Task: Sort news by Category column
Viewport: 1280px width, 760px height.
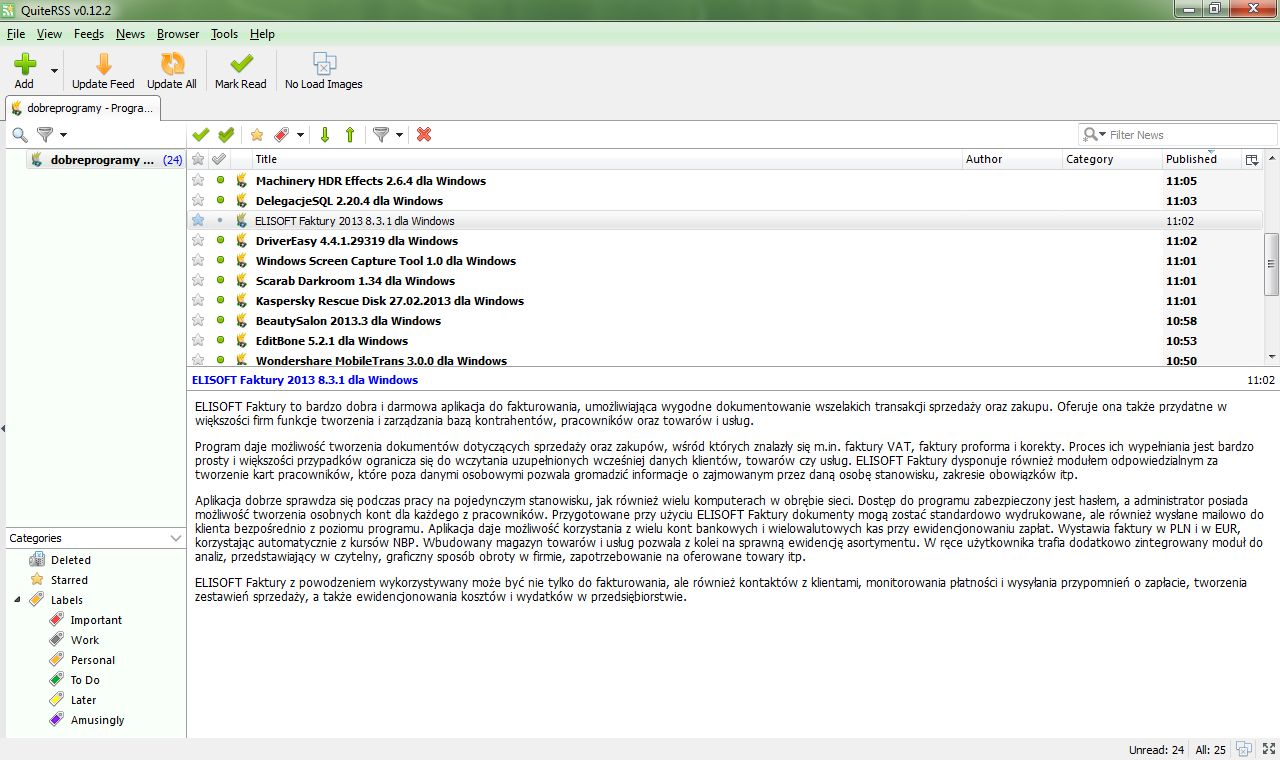Action: (x=1111, y=159)
